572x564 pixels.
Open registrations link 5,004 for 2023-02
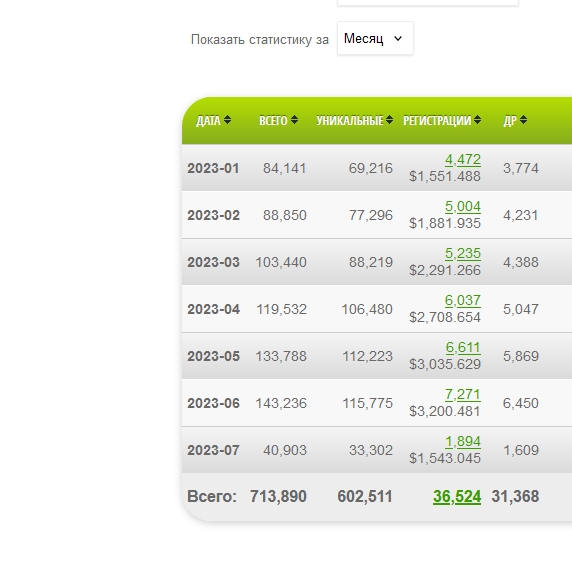point(463,206)
